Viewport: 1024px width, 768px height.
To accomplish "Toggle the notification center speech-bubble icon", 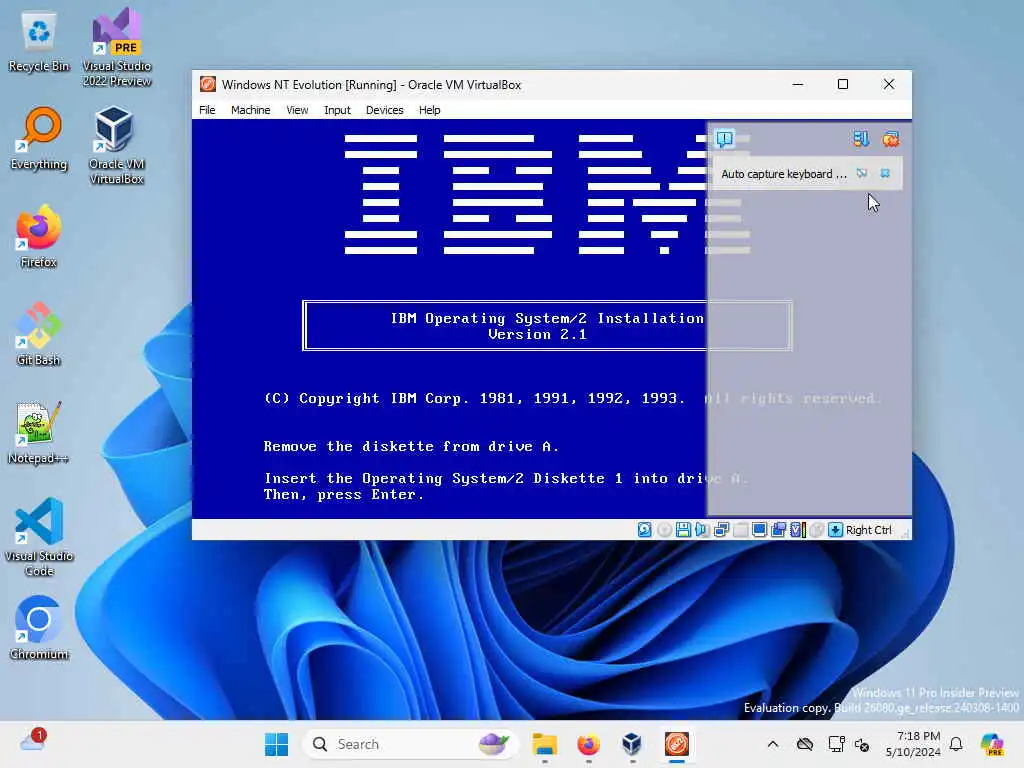I will 725,139.
